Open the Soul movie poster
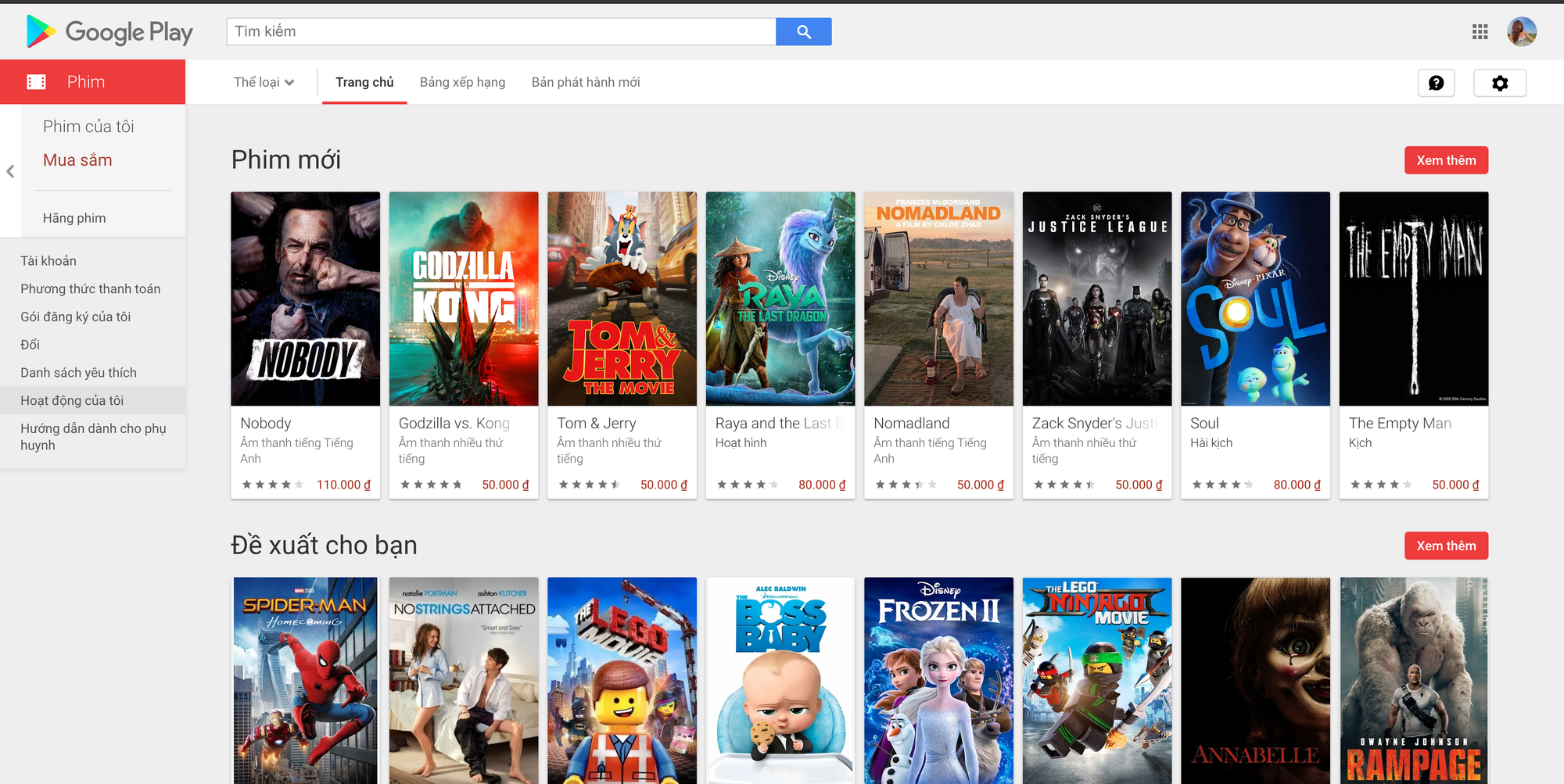This screenshot has width=1564, height=784. pos(1255,299)
